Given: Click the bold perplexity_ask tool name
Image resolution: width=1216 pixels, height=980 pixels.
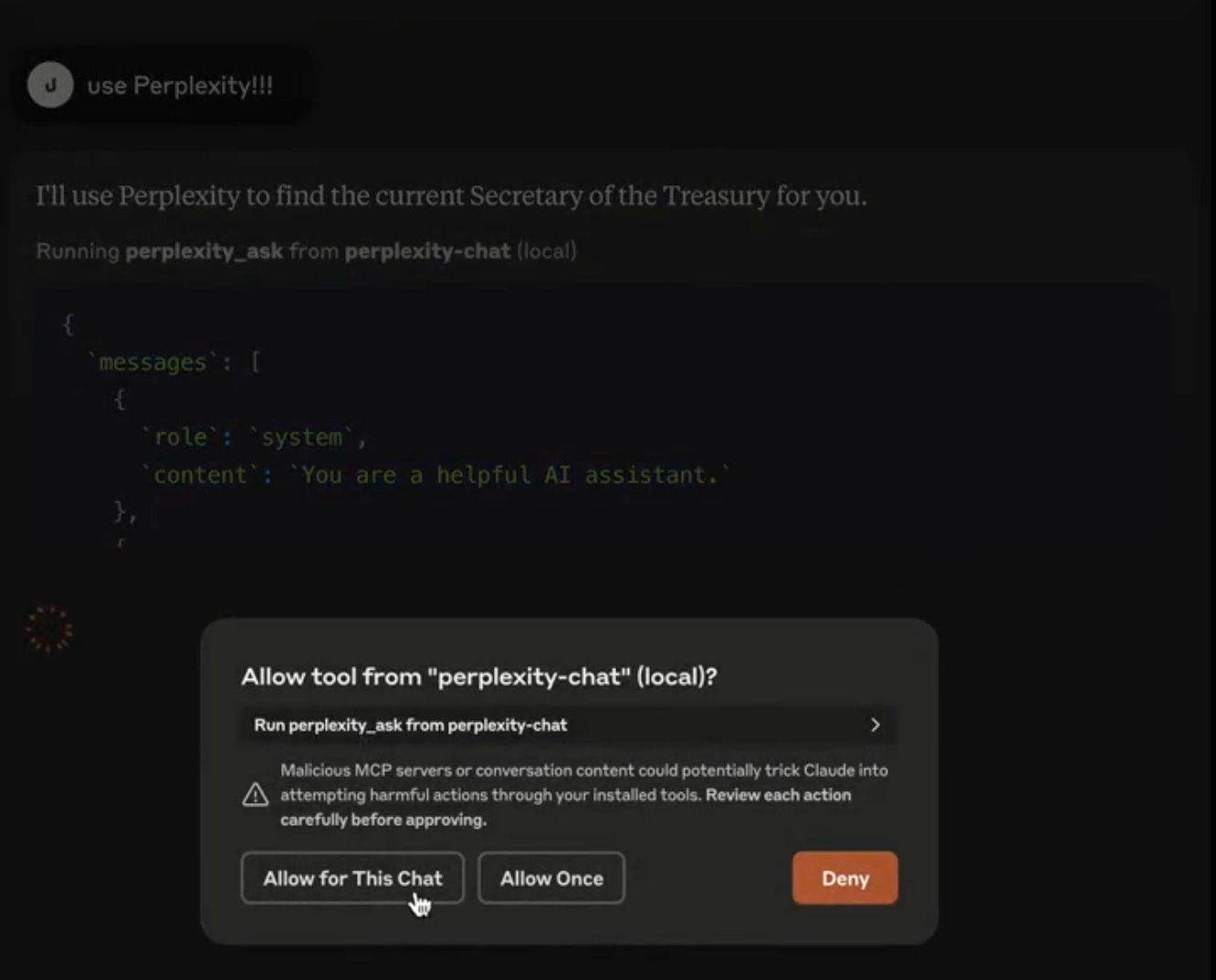Looking at the screenshot, I should (204, 251).
